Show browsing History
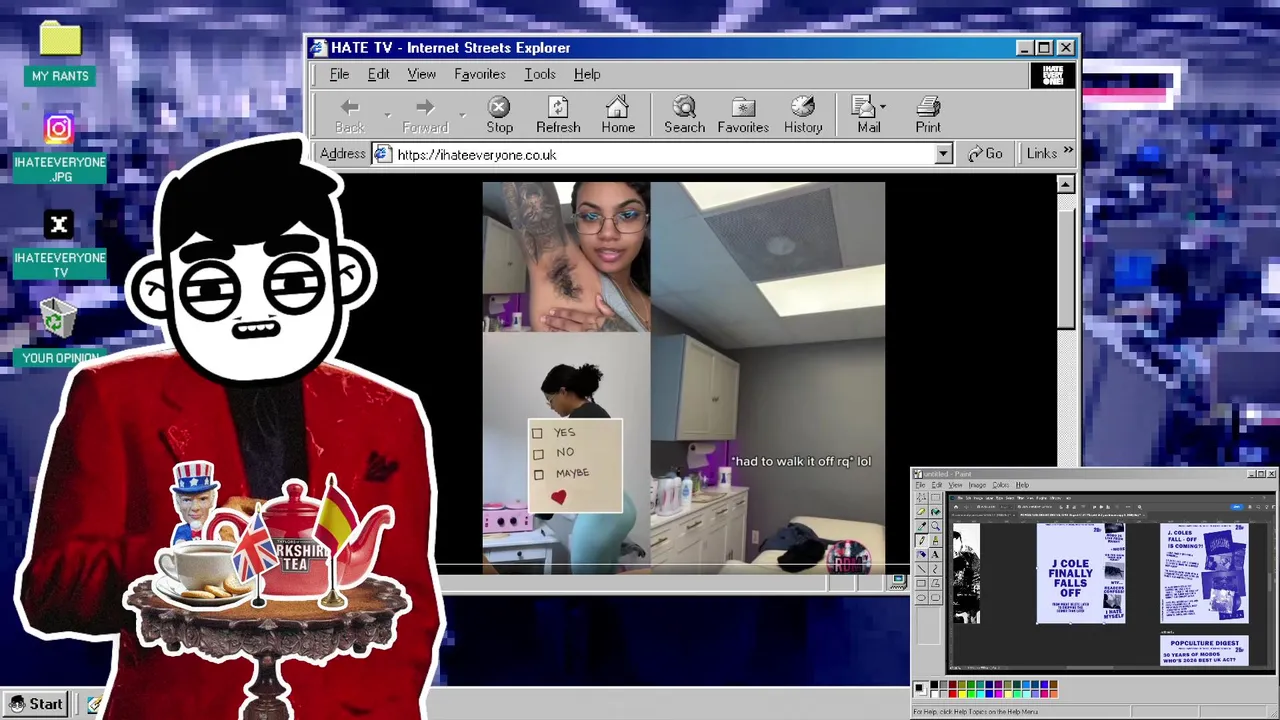The width and height of the screenshot is (1280, 720). [x=803, y=115]
